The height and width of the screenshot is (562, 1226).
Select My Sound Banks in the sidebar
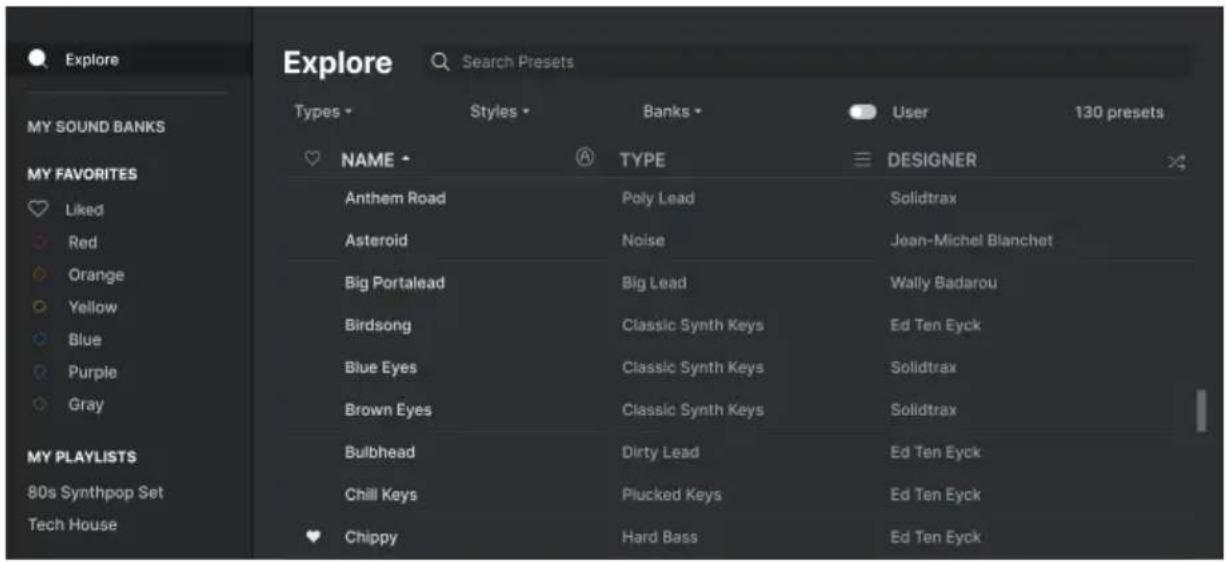click(96, 127)
